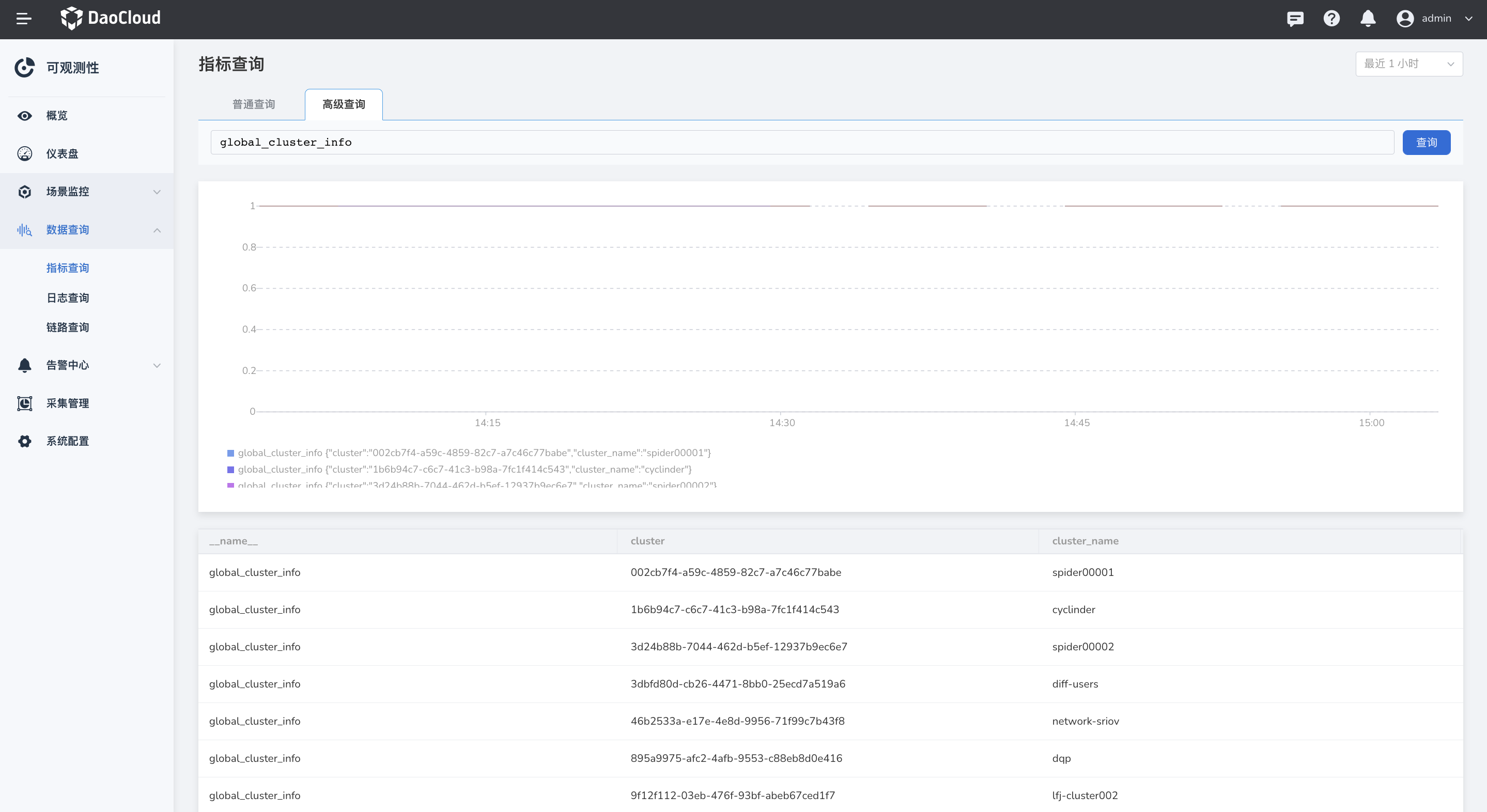
Task: Click the gear icon beside 系统配置
Action: click(x=25, y=441)
